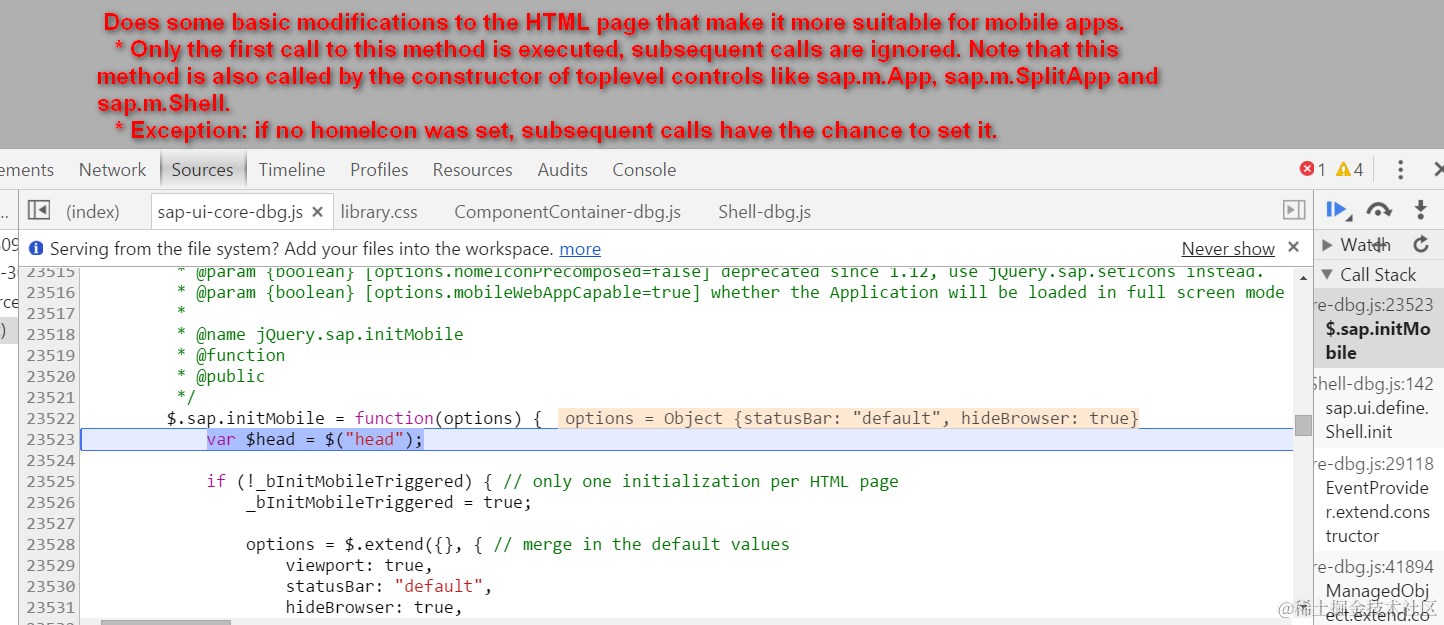
Task: Open the Timeline panel
Action: (x=292, y=170)
